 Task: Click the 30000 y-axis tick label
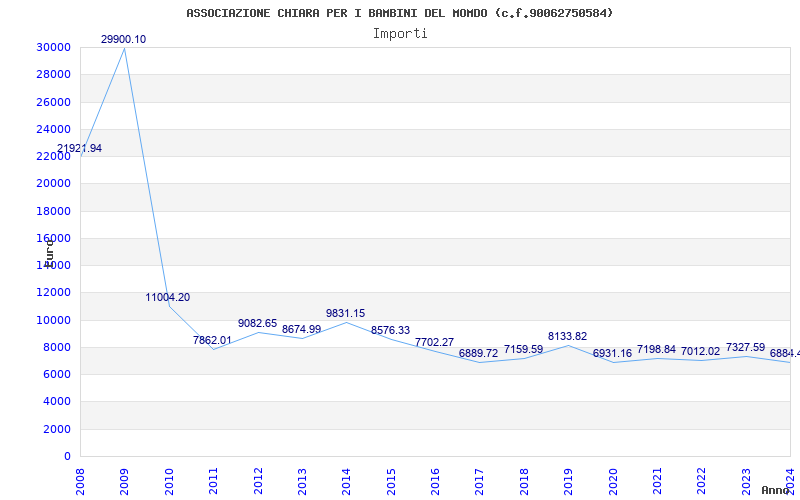(x=53, y=47)
